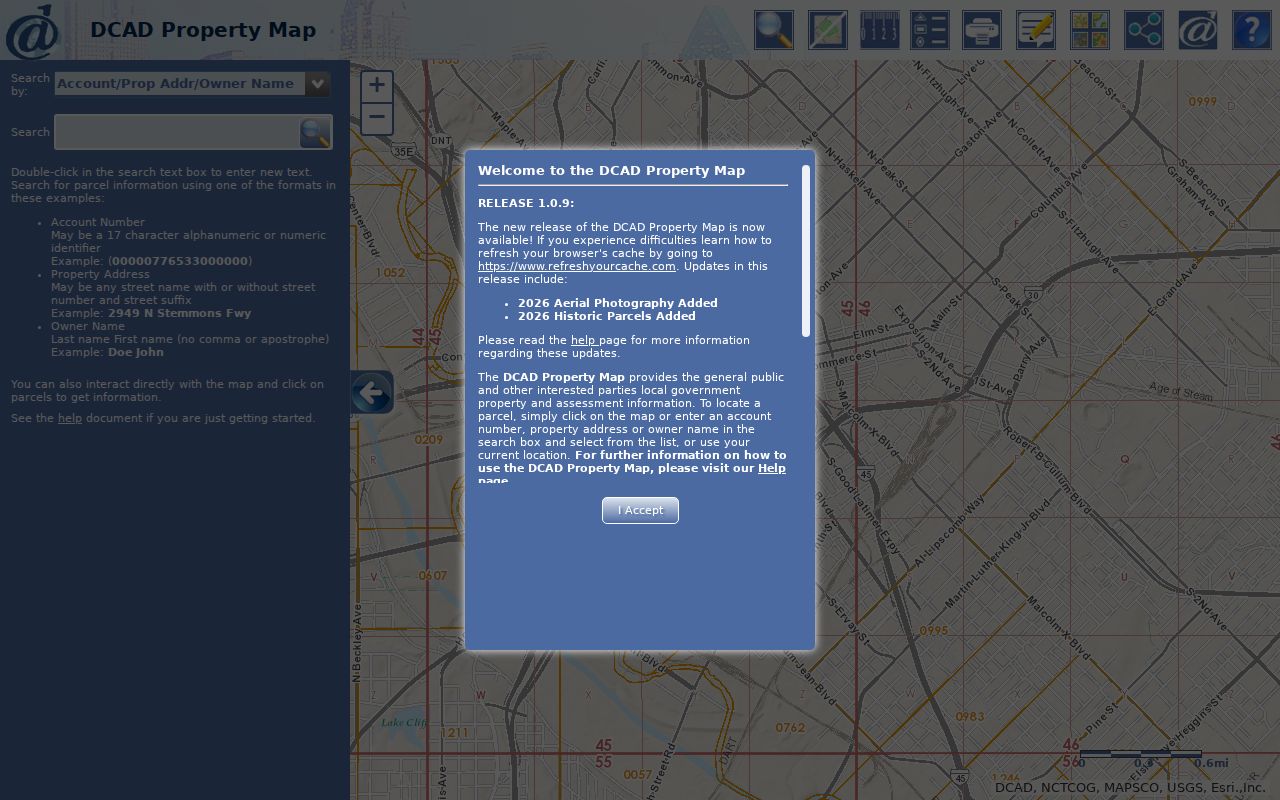This screenshot has height=800, width=1280.
Task: Select the Account/Prop Addr/Owner Name combo box
Action: pyautogui.click(x=192, y=84)
